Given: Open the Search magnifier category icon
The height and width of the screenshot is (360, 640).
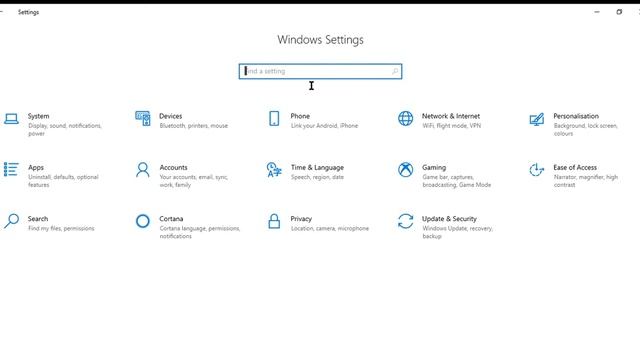Looking at the screenshot, I should coord(11,221).
